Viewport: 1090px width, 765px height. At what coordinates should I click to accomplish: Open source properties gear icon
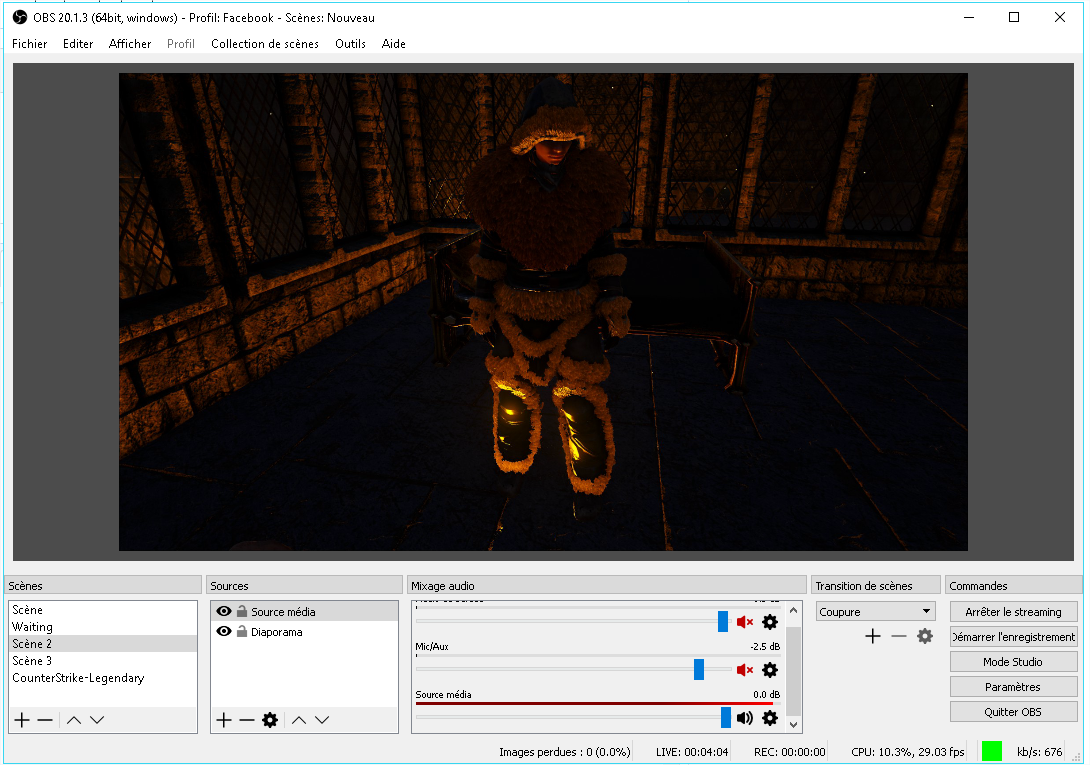pyautogui.click(x=270, y=720)
